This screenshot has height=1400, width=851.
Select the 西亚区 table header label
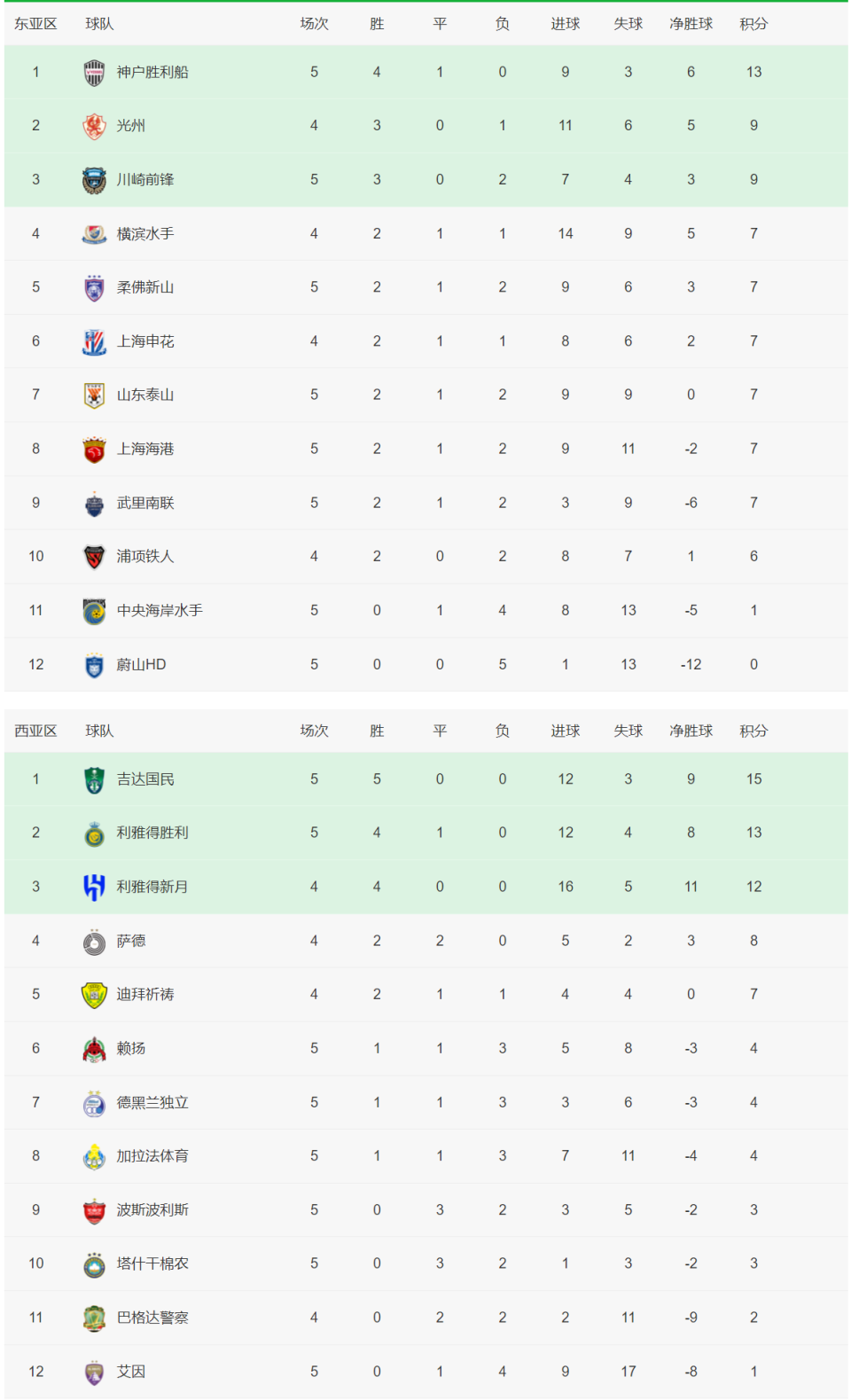35,731
